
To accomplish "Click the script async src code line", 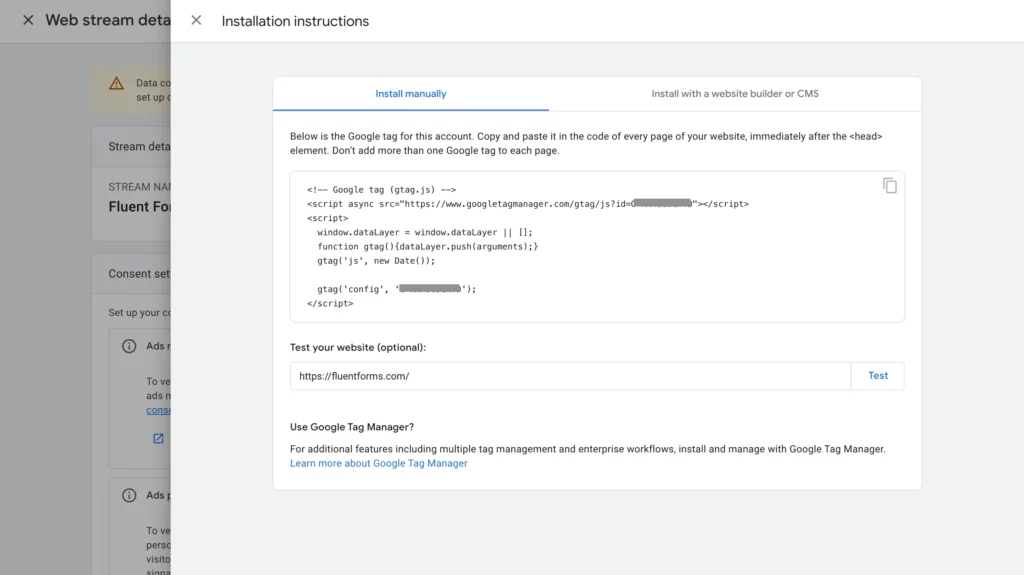I will click(528, 204).
